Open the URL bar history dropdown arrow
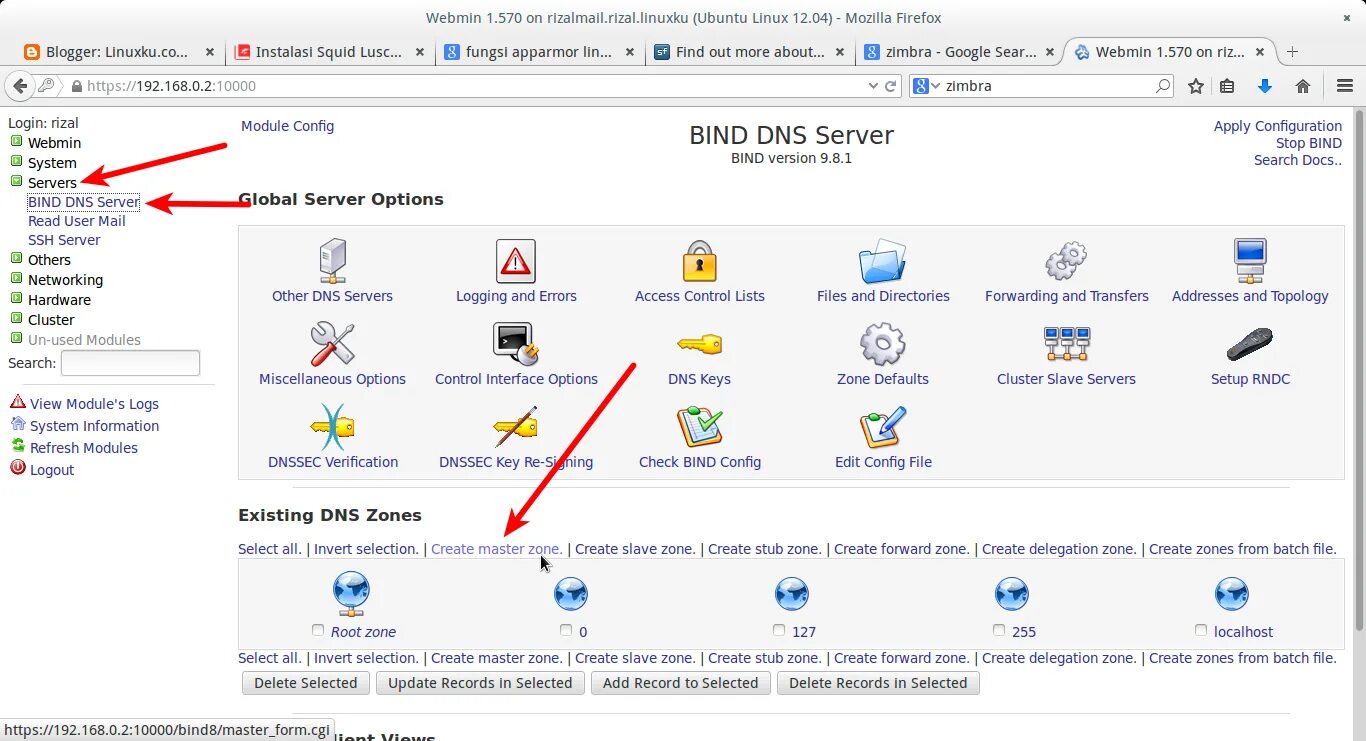 pos(873,86)
